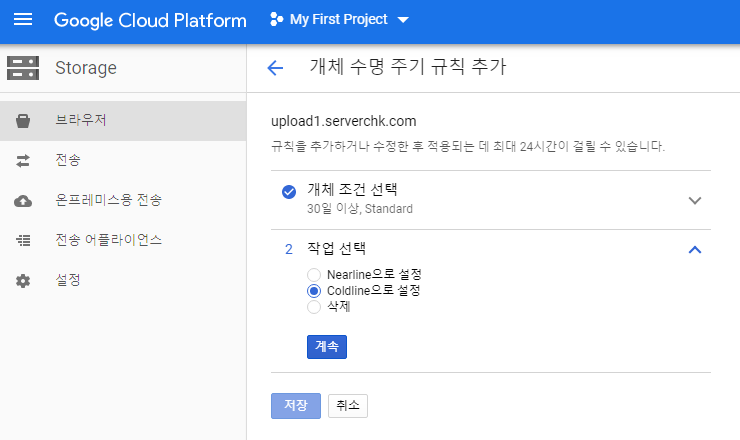740x440 pixels.
Task: Open the My First Project dropdown
Action: coord(339,19)
